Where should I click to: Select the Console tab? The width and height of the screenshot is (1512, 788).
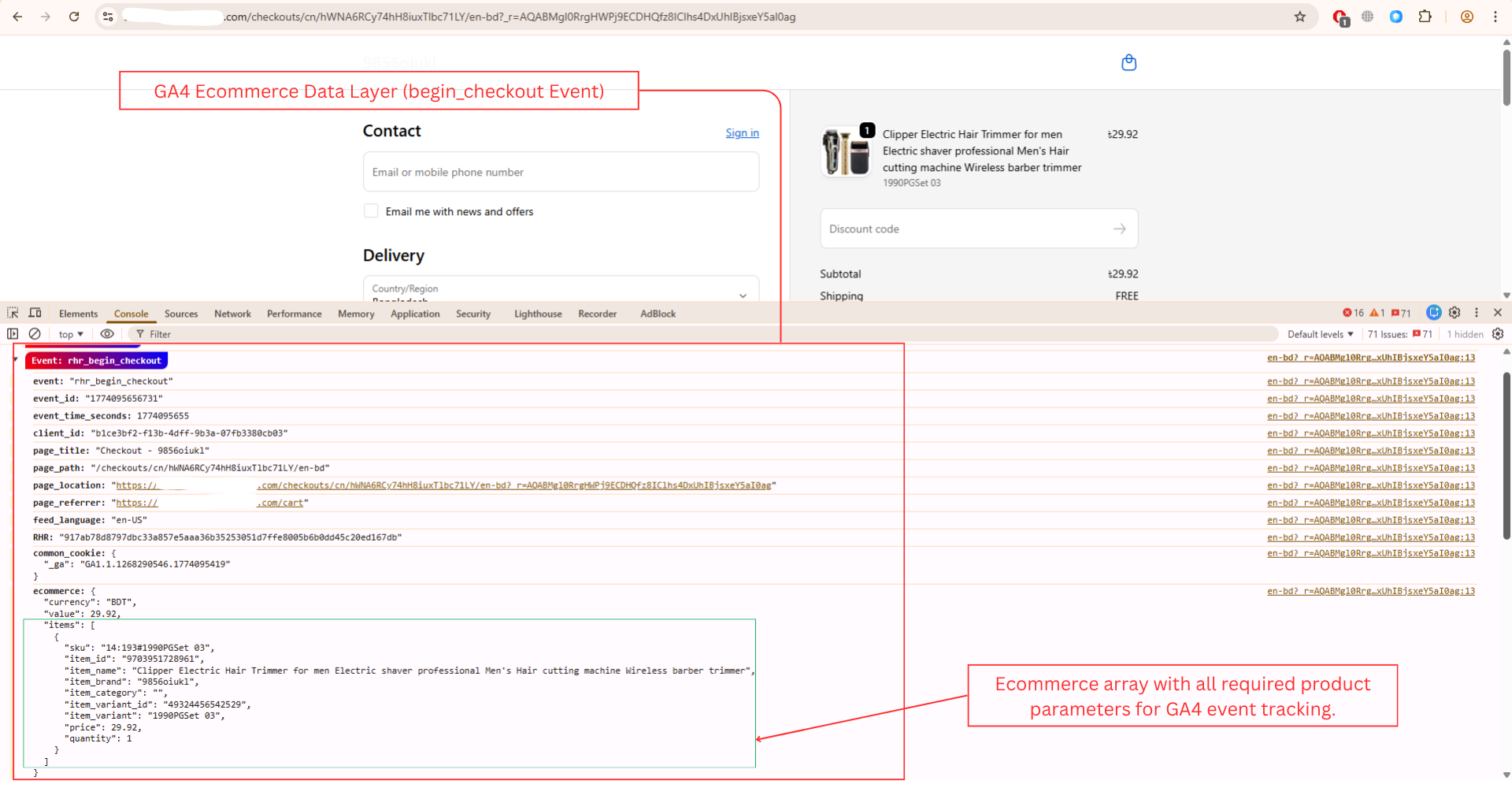131,314
